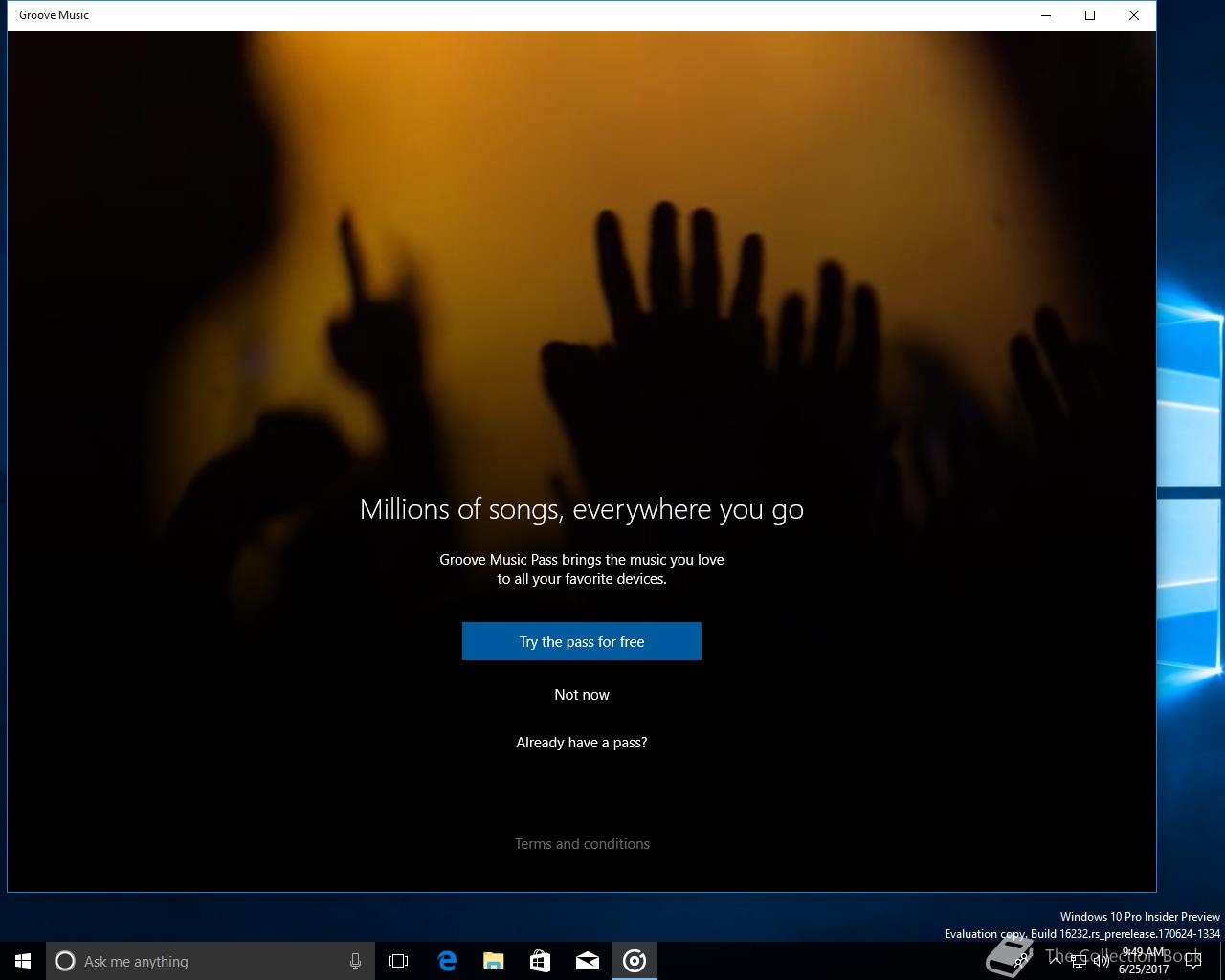
Task: Select Groove Music taskbar icon
Action: (x=634, y=961)
